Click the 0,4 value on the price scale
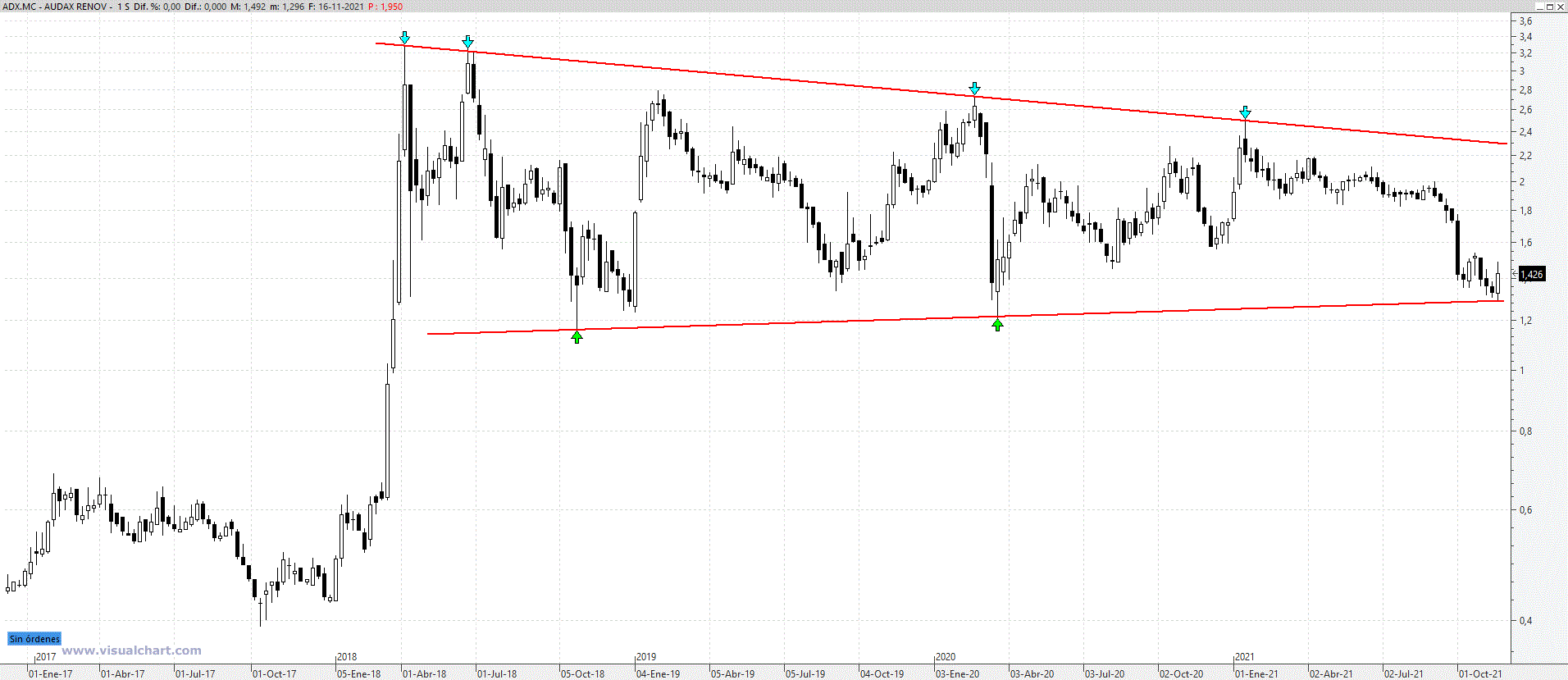This screenshot has width=1568, height=680. [x=1525, y=621]
